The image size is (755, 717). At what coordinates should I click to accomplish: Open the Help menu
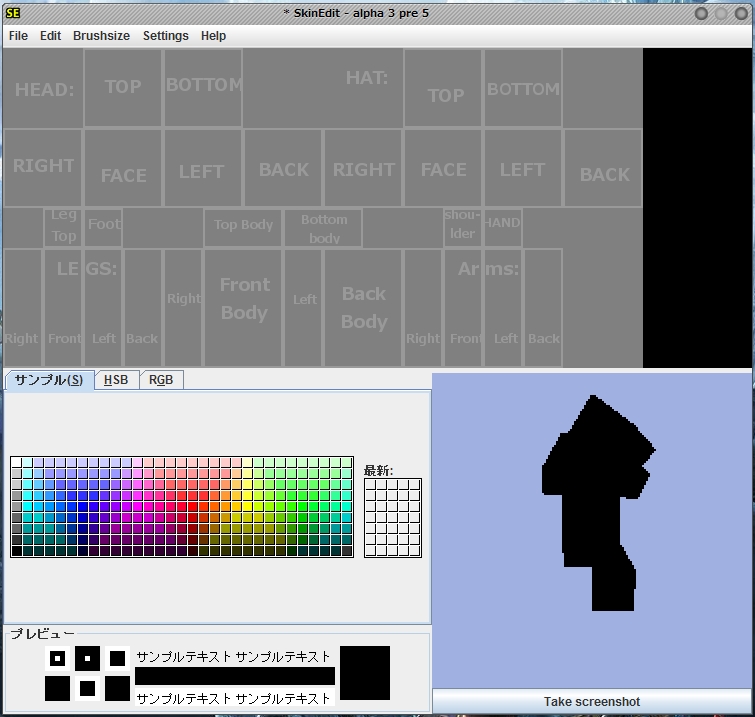pyautogui.click(x=213, y=36)
